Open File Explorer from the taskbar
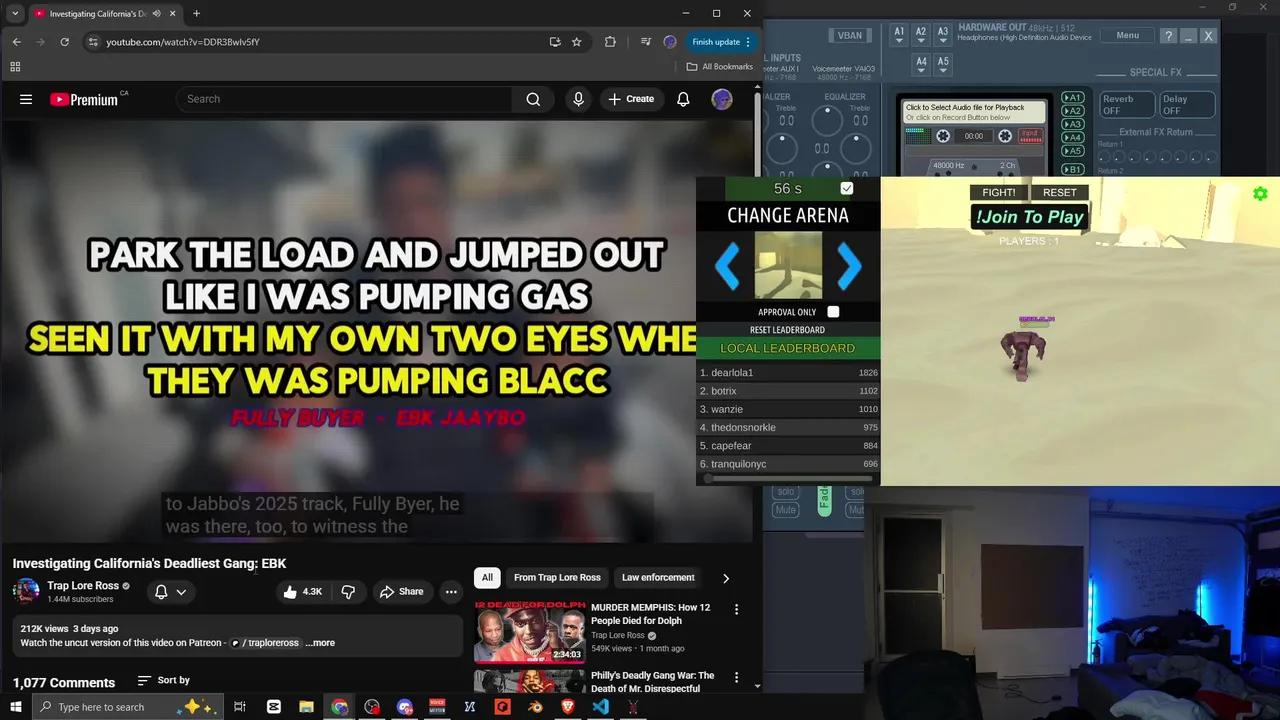 coord(307,707)
